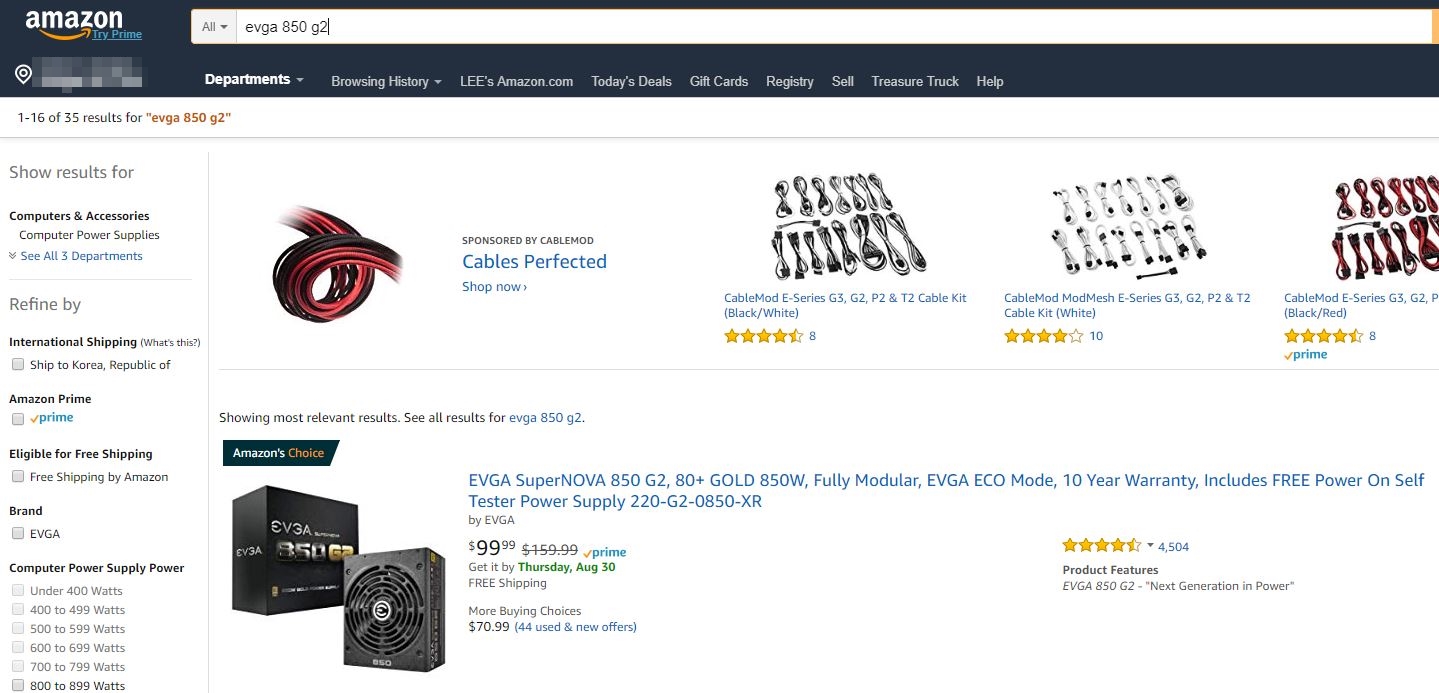Open the EVGA SuperNOVA 850 G2 listing title
The height and width of the screenshot is (693, 1439).
tap(945, 490)
